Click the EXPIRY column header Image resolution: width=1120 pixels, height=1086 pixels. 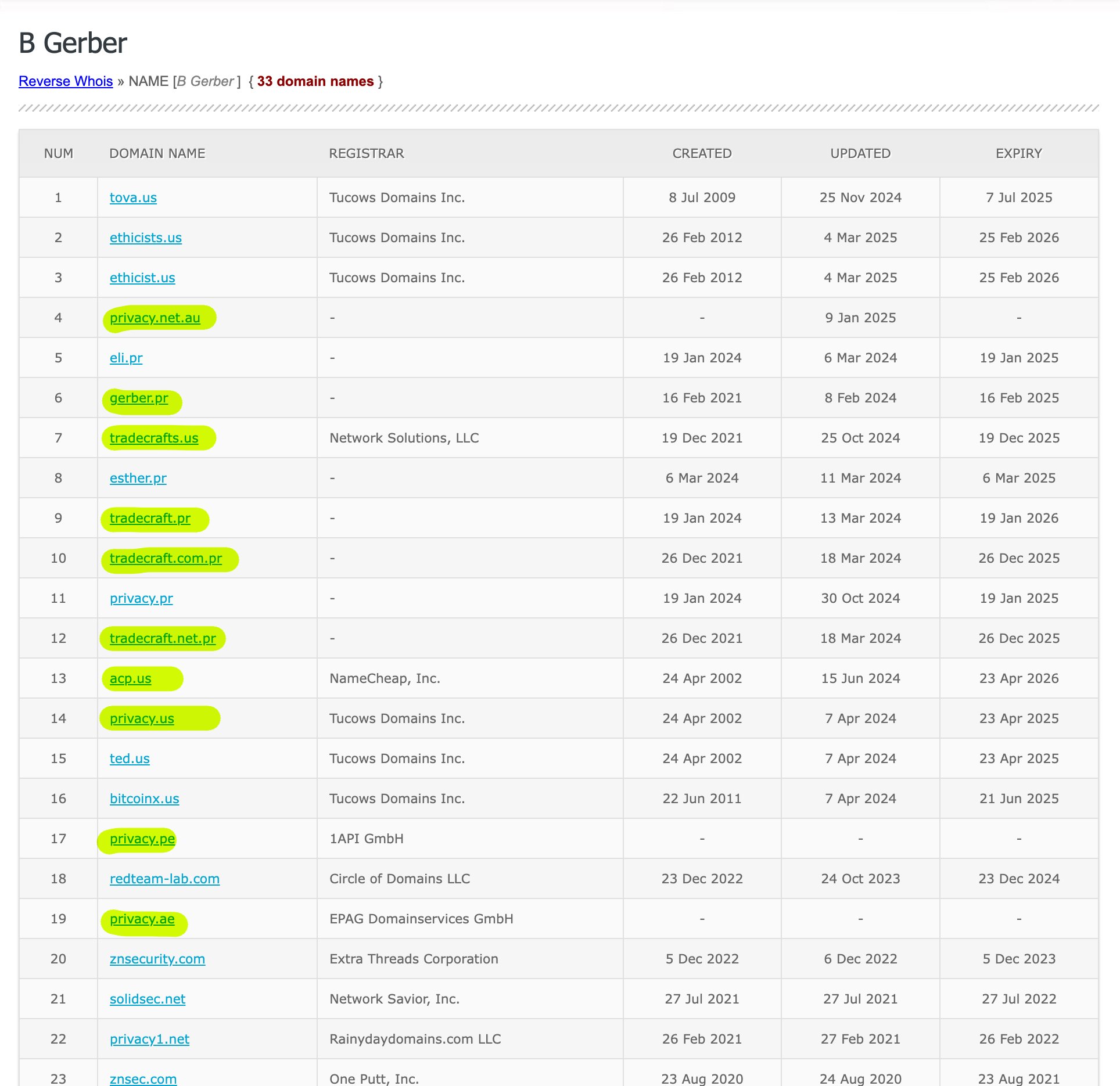coord(1019,153)
